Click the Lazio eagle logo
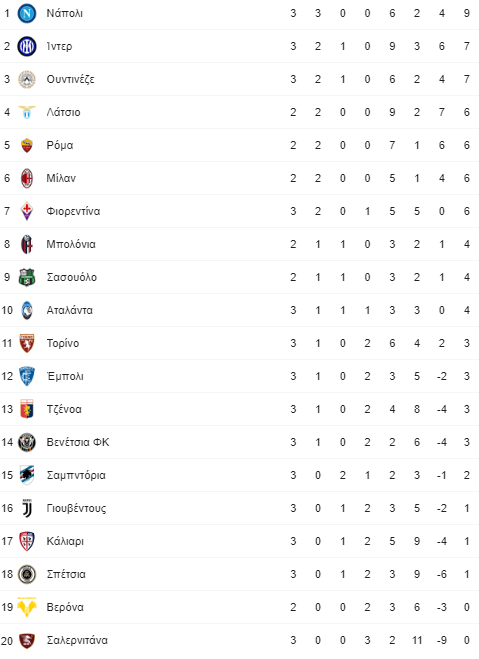The width and height of the screenshot is (479, 659). click(x=27, y=112)
